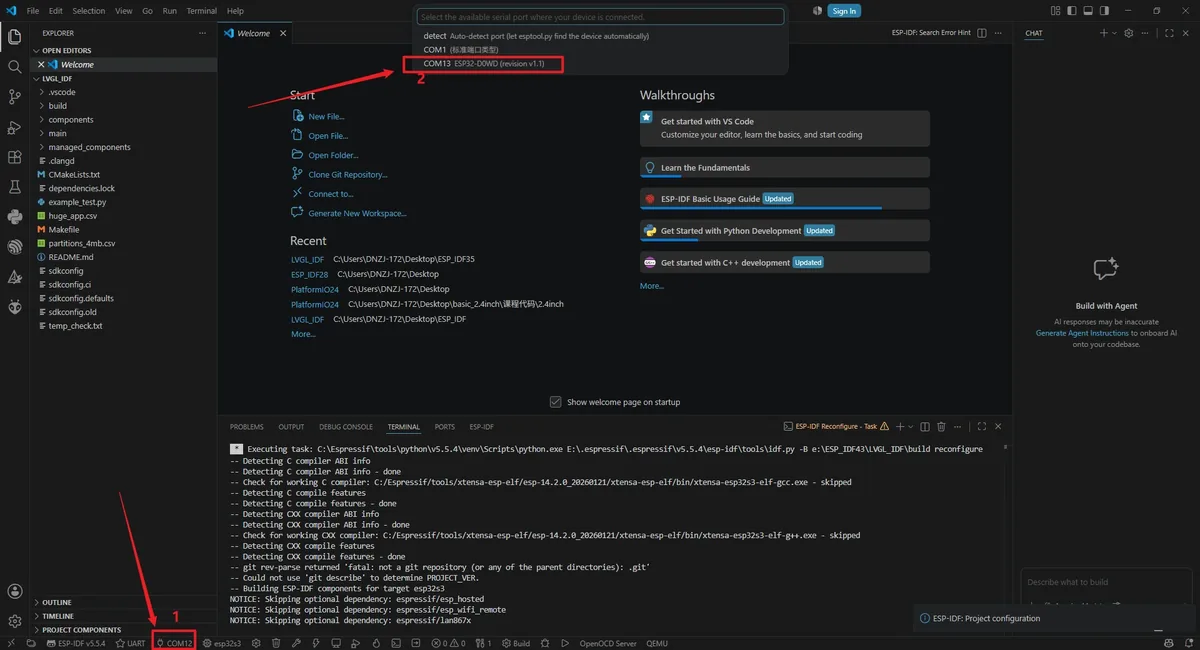Image resolution: width=1200 pixels, height=650 pixels.
Task: Open the Extensions view in activity bar
Action: pyautogui.click(x=14, y=157)
